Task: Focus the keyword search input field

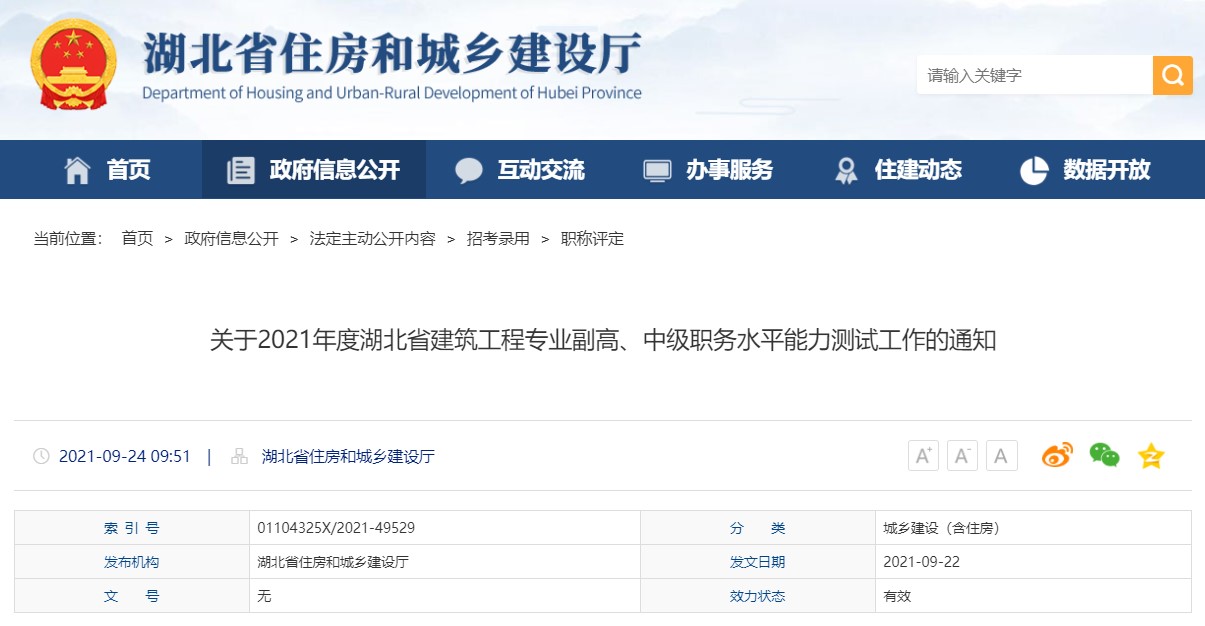Action: point(1035,75)
